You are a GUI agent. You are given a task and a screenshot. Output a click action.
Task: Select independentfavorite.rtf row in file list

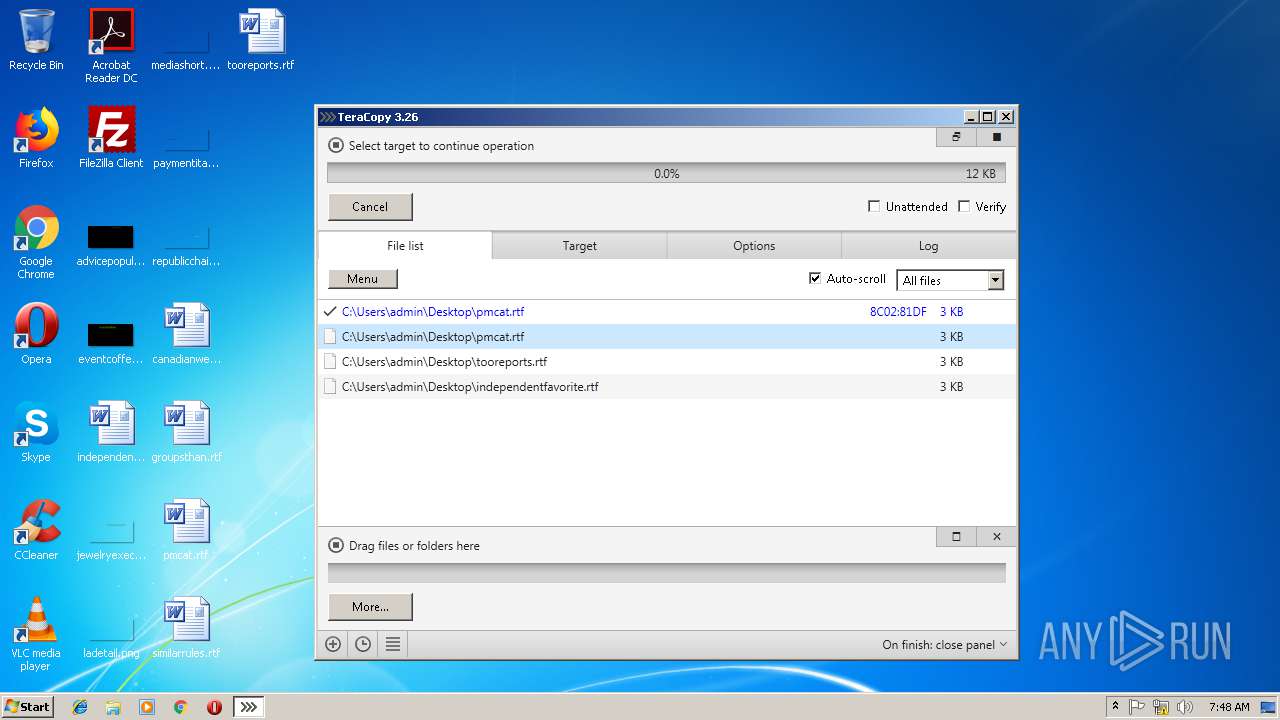[667, 387]
